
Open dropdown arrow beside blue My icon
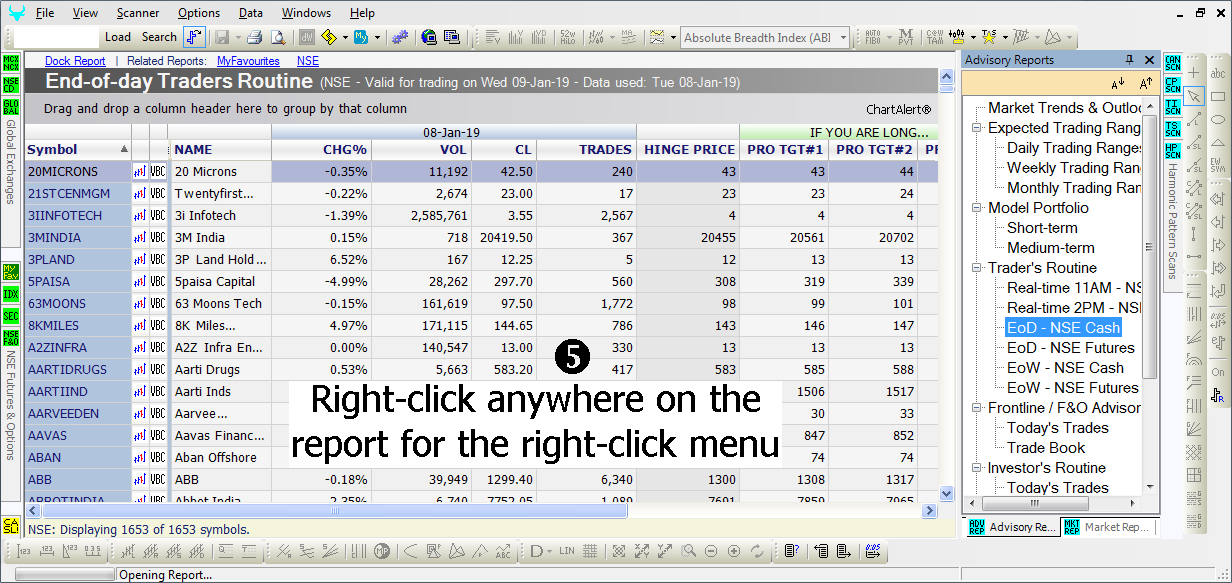[x=377, y=37]
